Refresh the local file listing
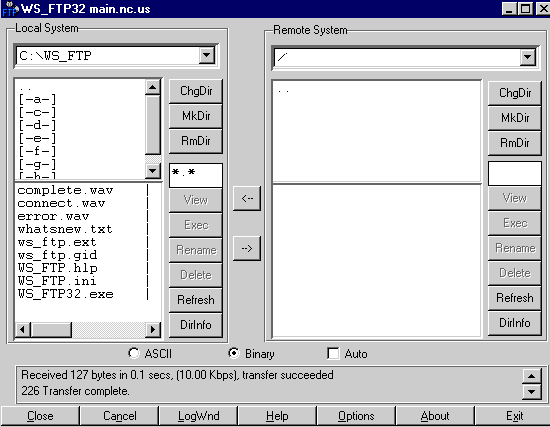The height and width of the screenshot is (427, 550). (x=196, y=300)
